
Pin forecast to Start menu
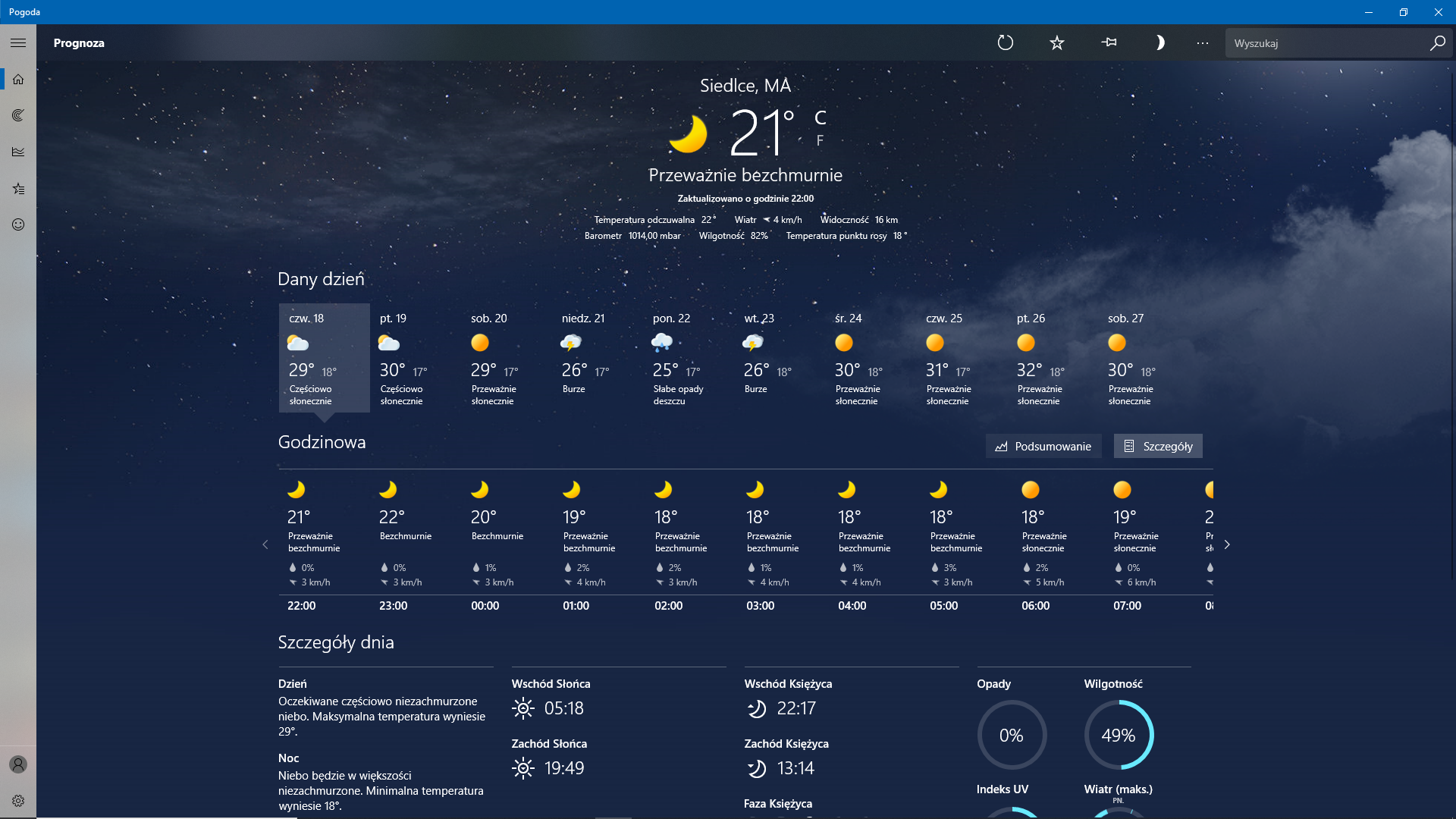(1109, 43)
